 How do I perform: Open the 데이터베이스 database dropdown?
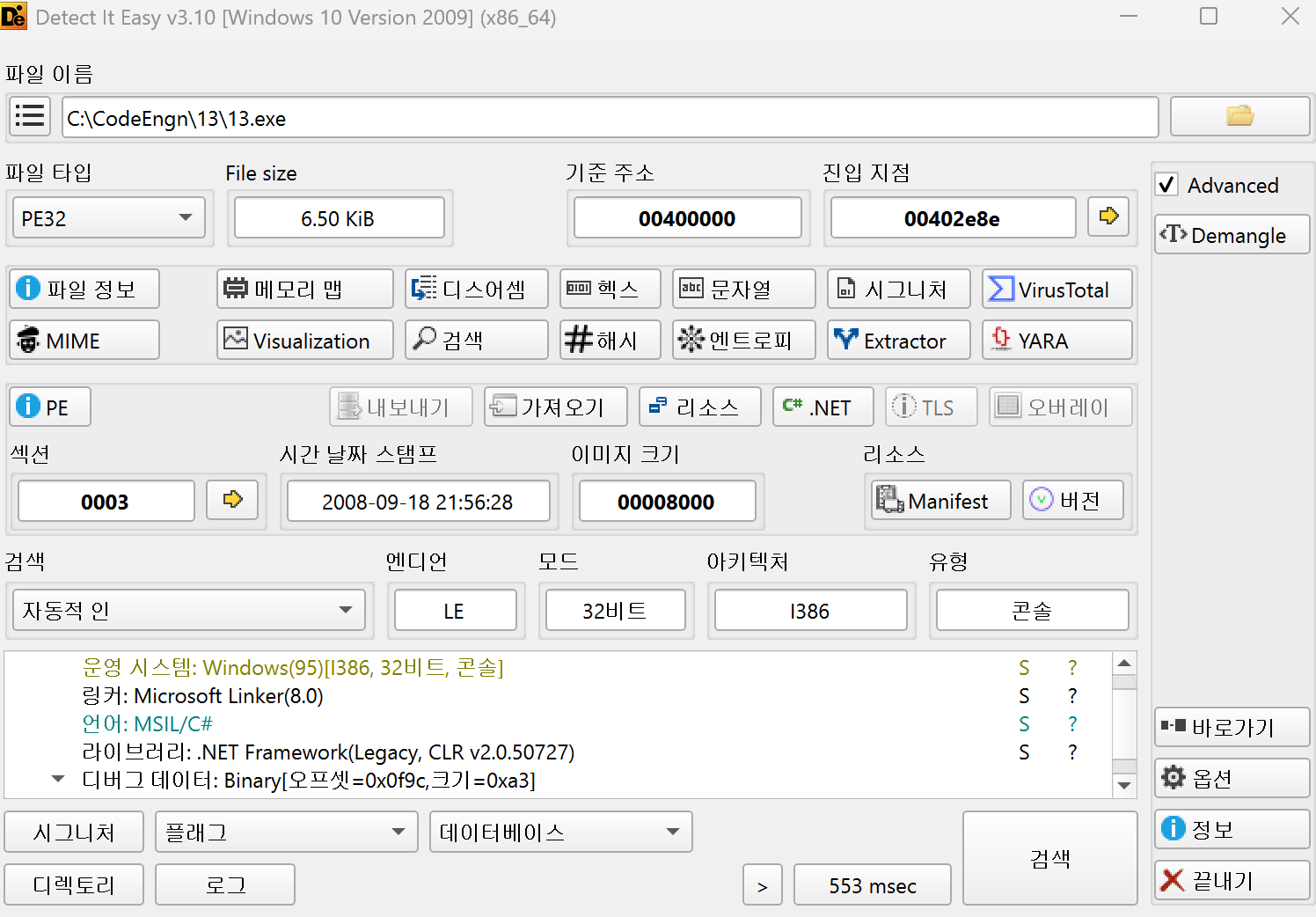pyautogui.click(x=560, y=832)
